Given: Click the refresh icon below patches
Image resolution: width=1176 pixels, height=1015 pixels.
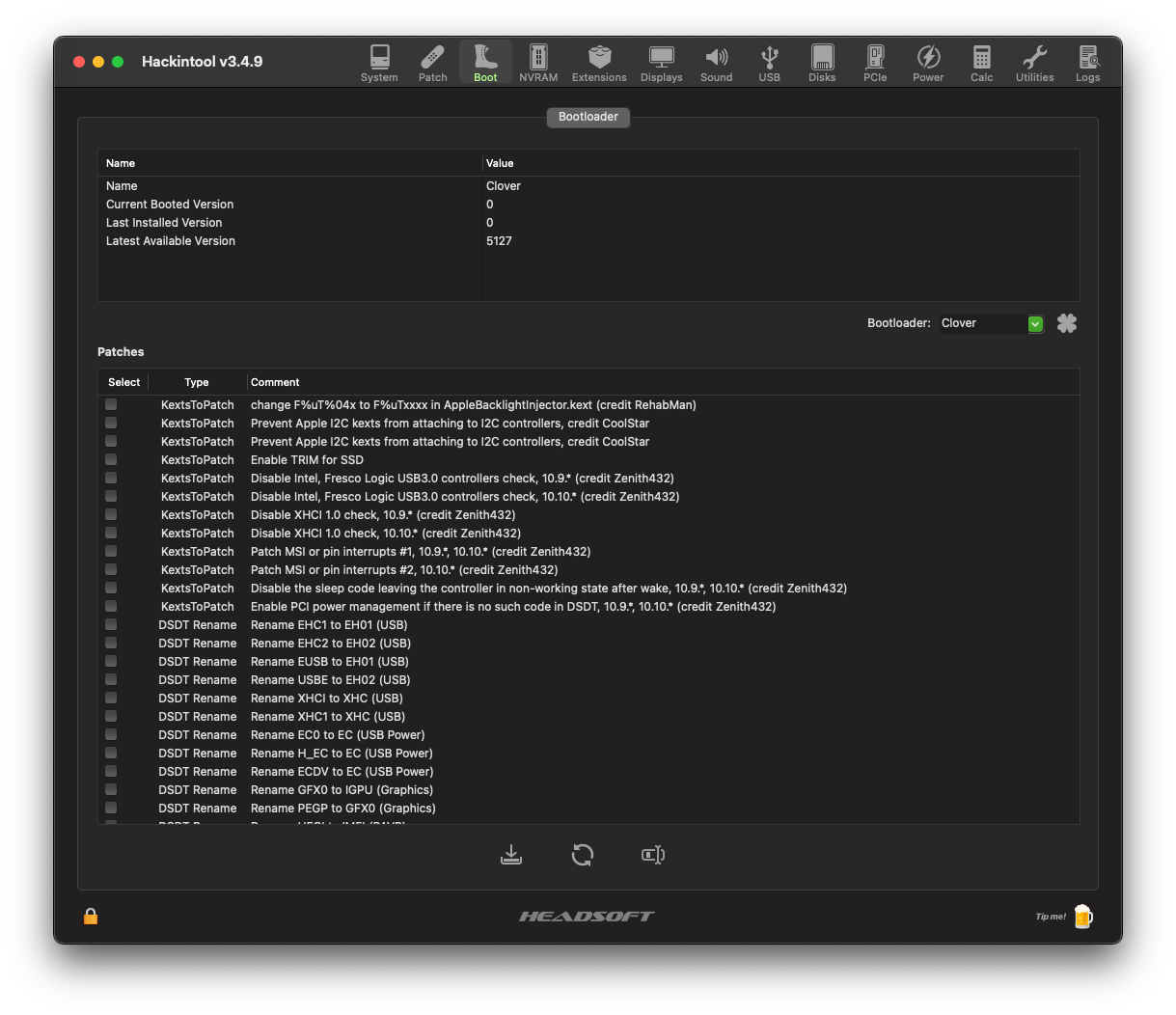Looking at the screenshot, I should click(x=582, y=855).
